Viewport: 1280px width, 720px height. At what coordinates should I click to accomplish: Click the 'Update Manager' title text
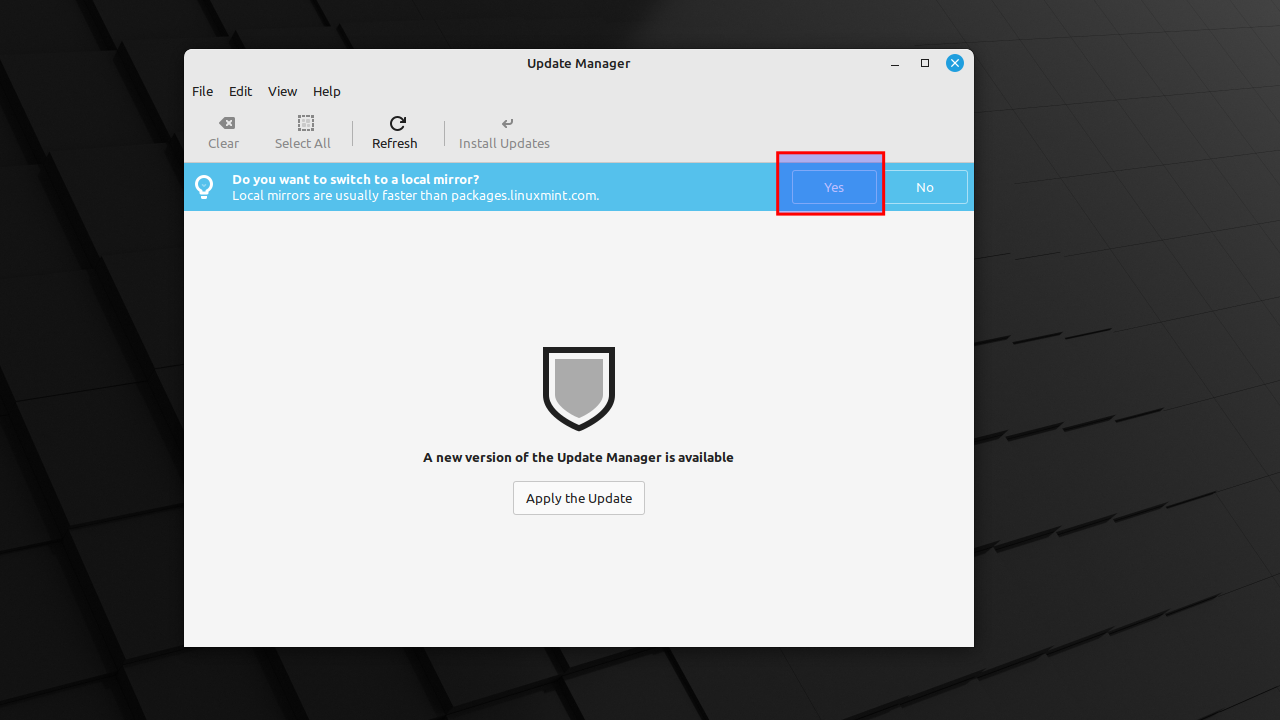pyautogui.click(x=579, y=63)
